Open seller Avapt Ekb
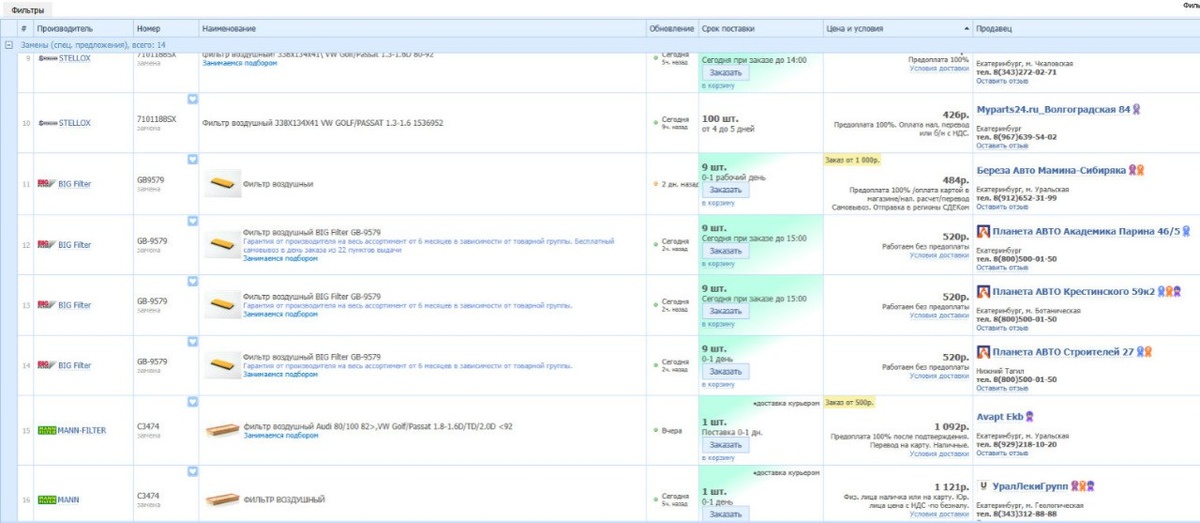 click(1000, 415)
